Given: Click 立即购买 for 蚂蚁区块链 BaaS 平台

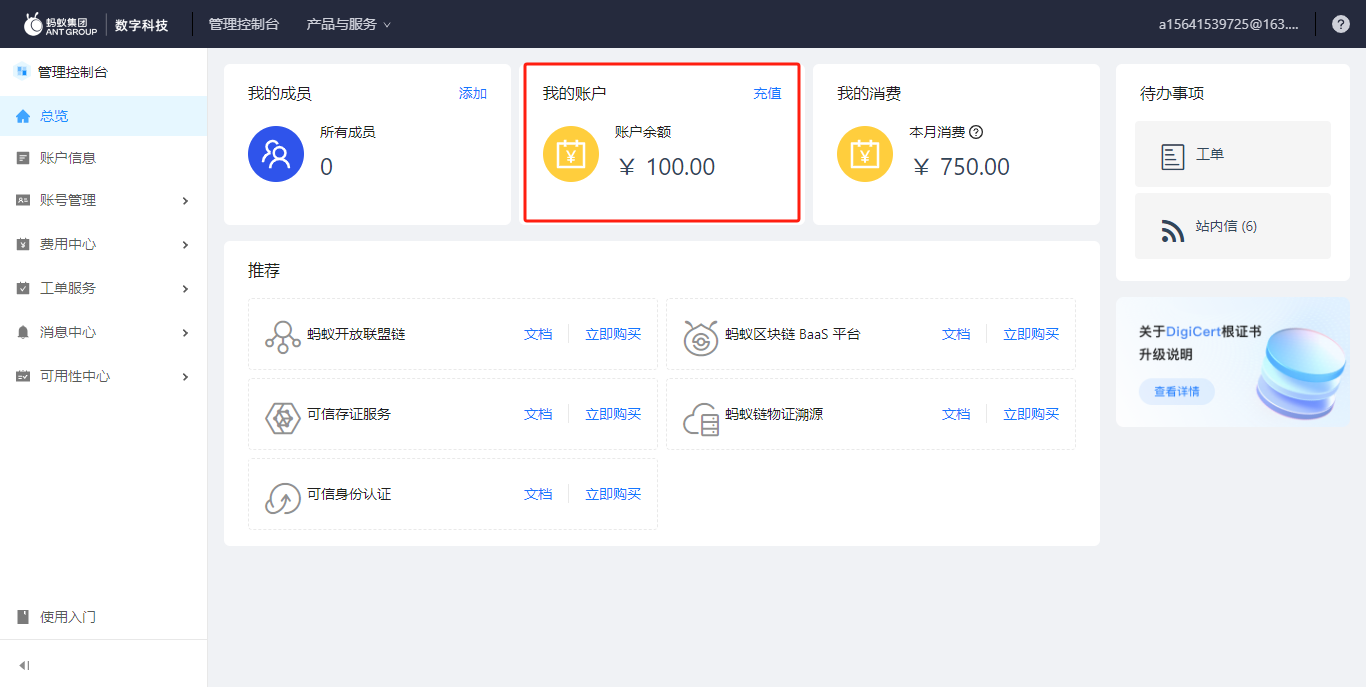Looking at the screenshot, I should pos(1031,334).
